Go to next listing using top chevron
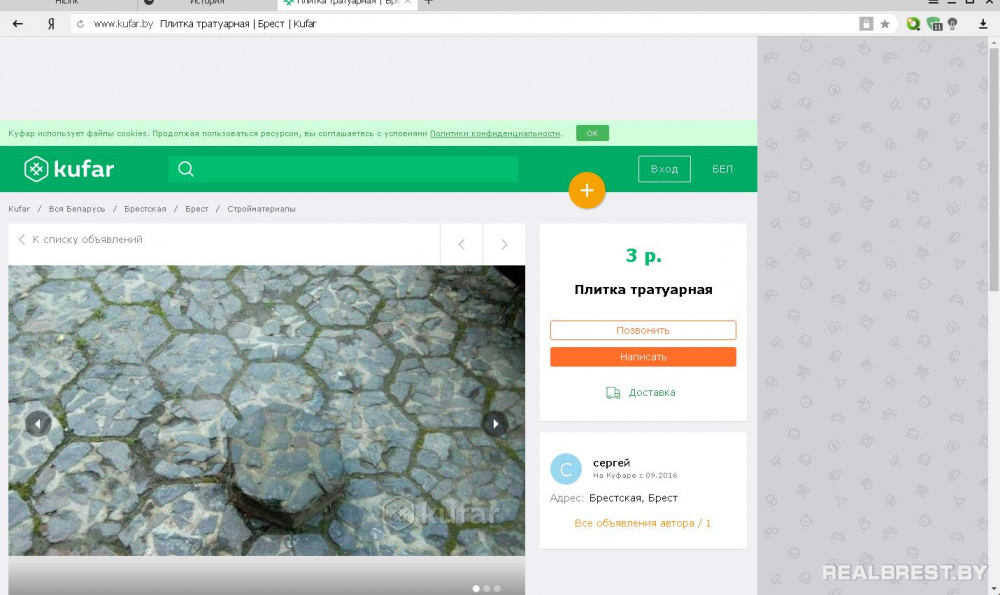Screen dimensions: 1000x595 (x=504, y=244)
